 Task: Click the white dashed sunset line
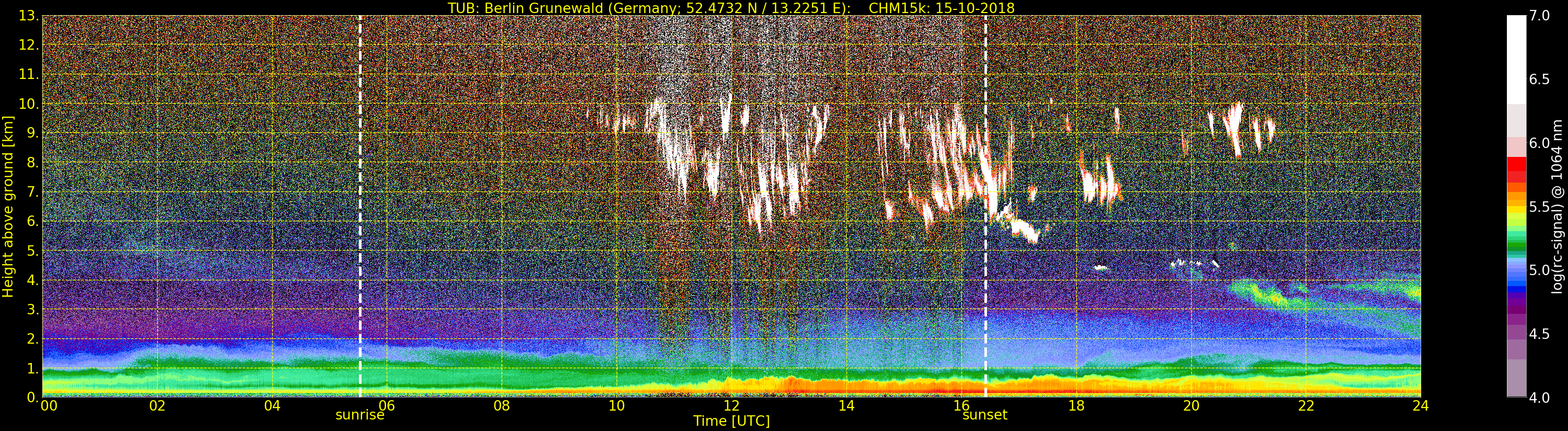[985, 206]
